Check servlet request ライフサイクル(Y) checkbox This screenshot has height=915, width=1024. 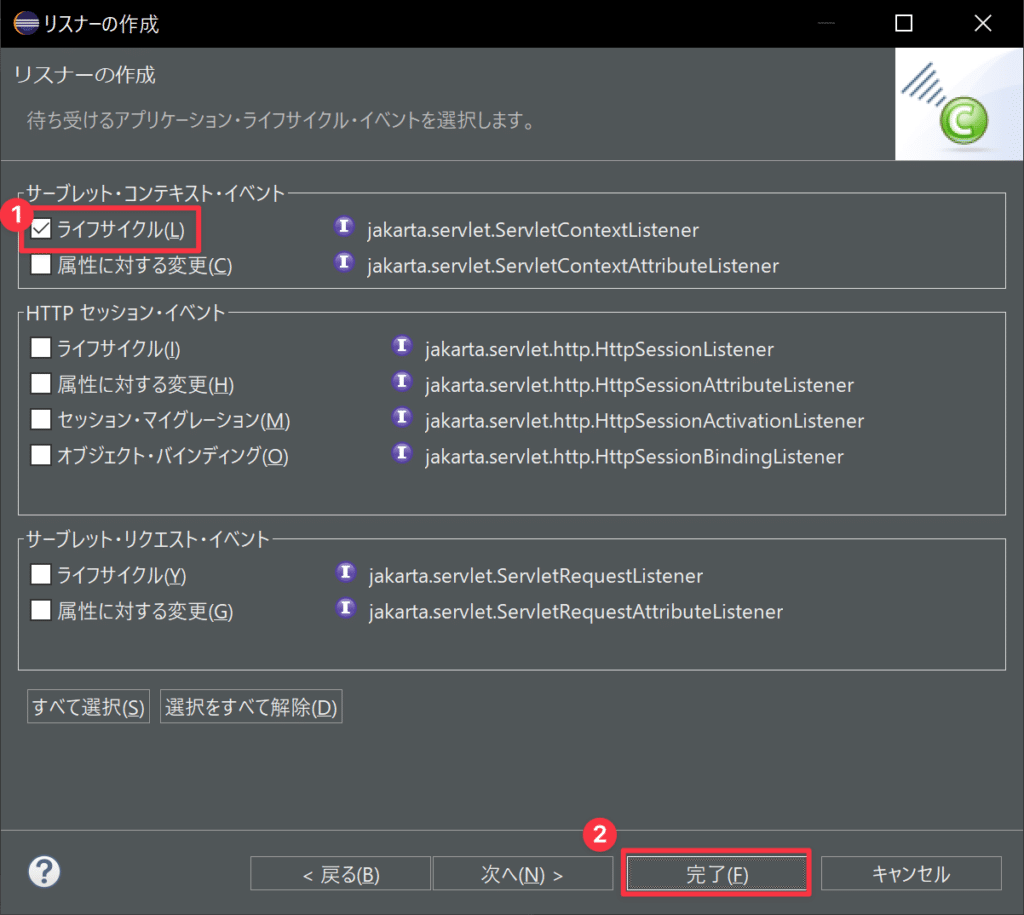pyautogui.click(x=41, y=575)
